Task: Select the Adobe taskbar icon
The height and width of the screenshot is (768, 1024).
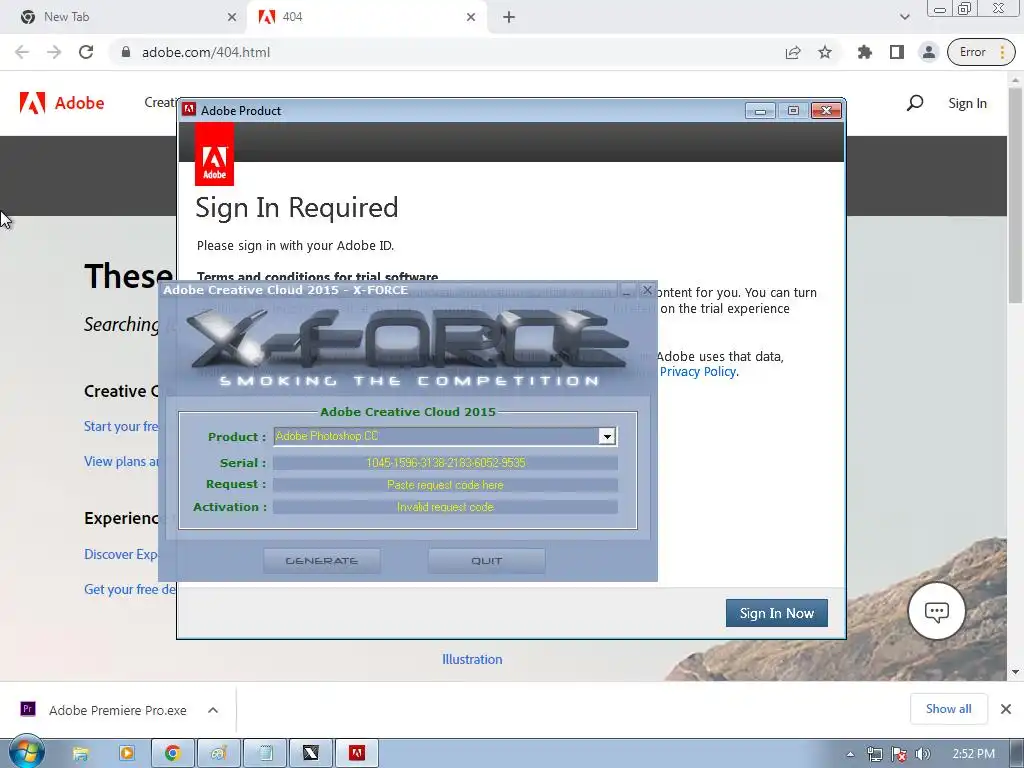Action: coord(357,754)
